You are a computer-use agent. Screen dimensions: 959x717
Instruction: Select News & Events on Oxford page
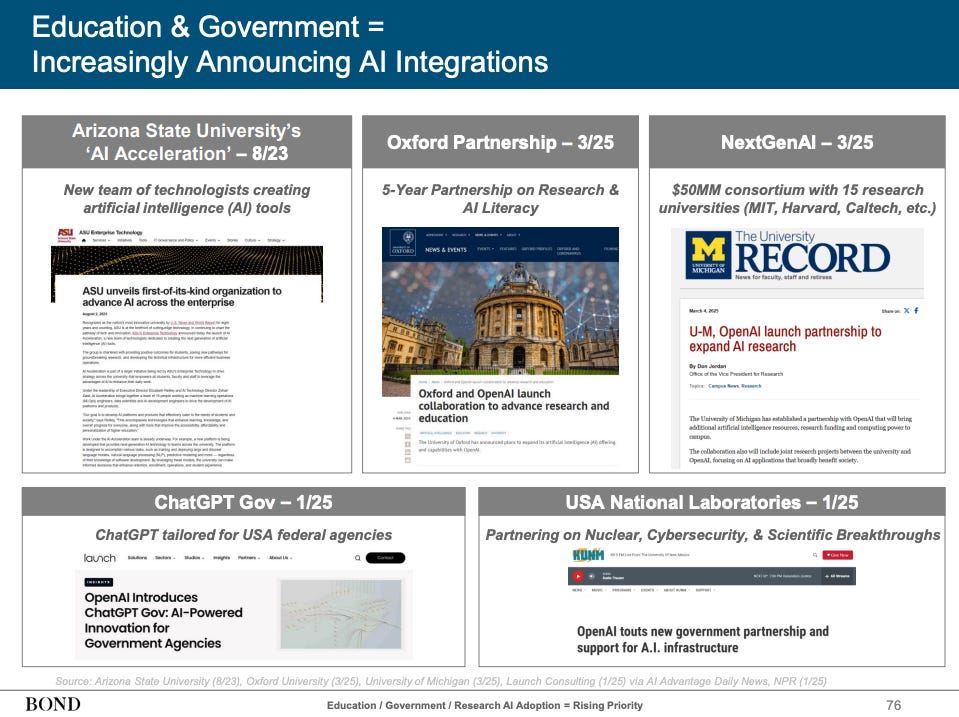pos(446,250)
